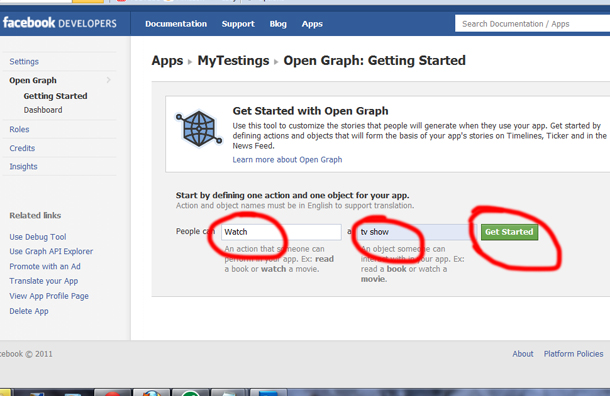Click the green Get Started button

tap(509, 232)
